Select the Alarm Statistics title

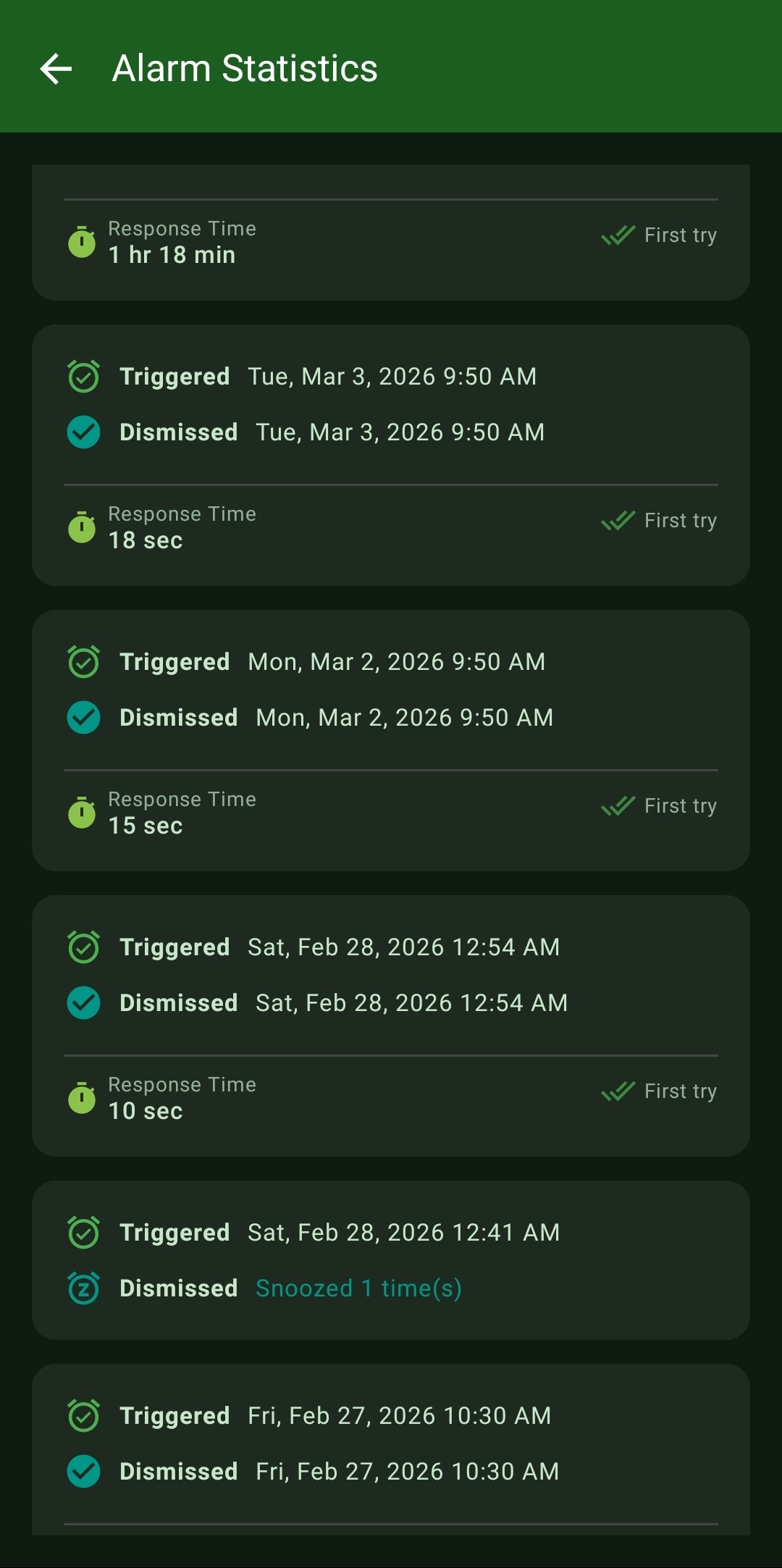click(x=245, y=69)
